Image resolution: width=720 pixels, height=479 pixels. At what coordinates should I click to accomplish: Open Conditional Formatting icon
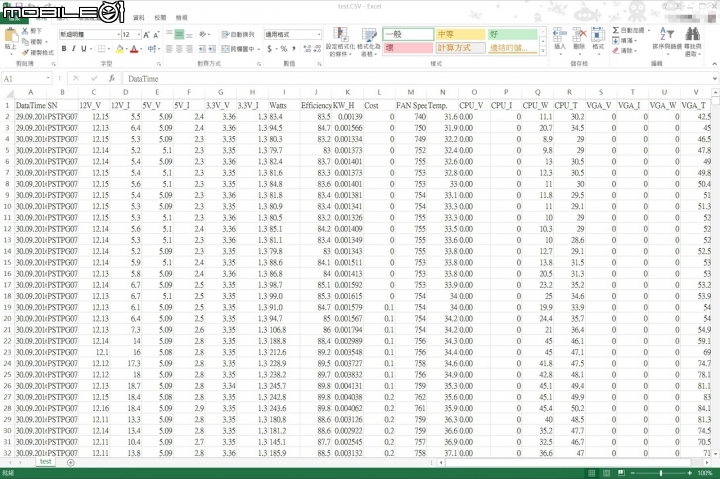[340, 35]
